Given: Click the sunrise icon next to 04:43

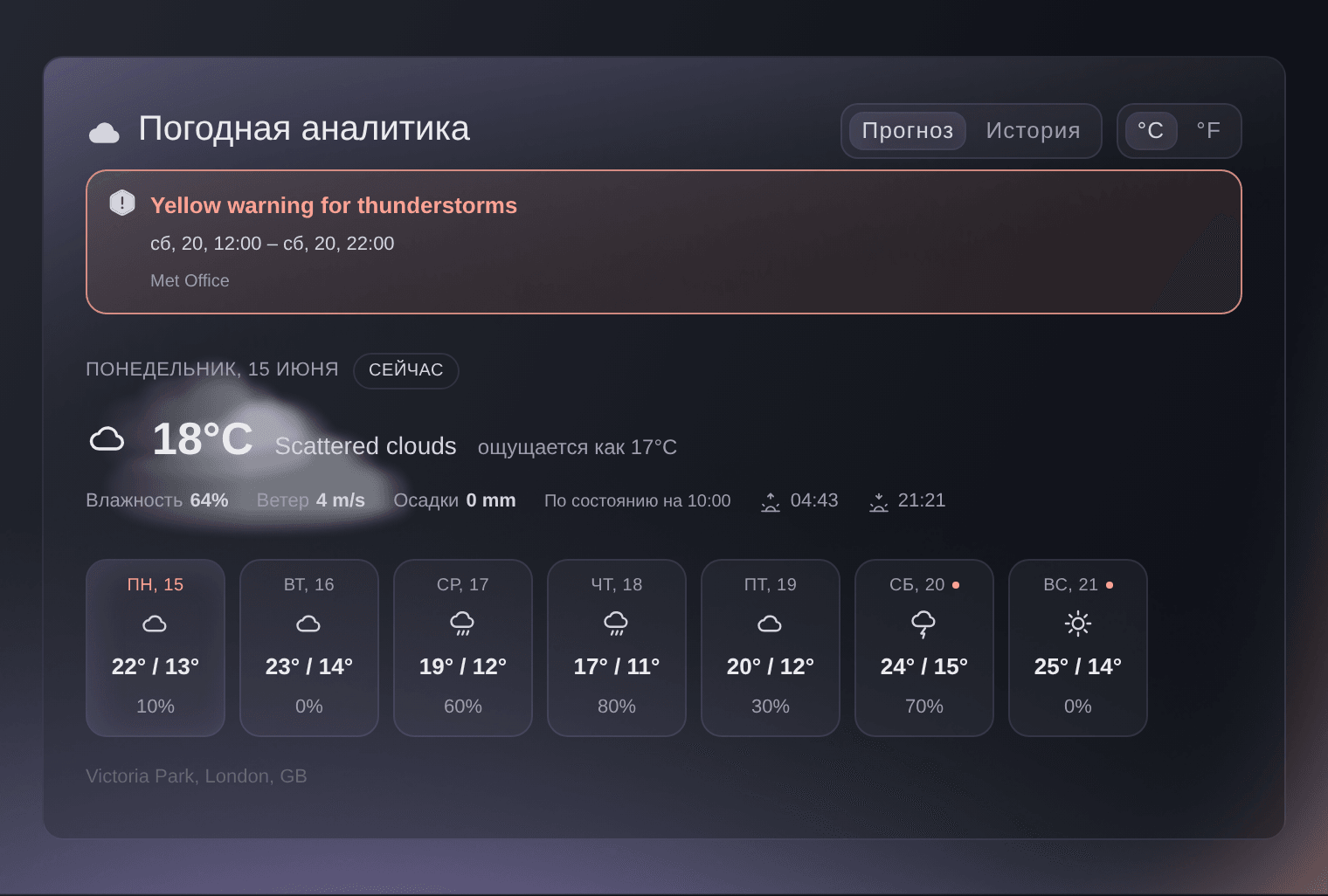Looking at the screenshot, I should point(770,501).
